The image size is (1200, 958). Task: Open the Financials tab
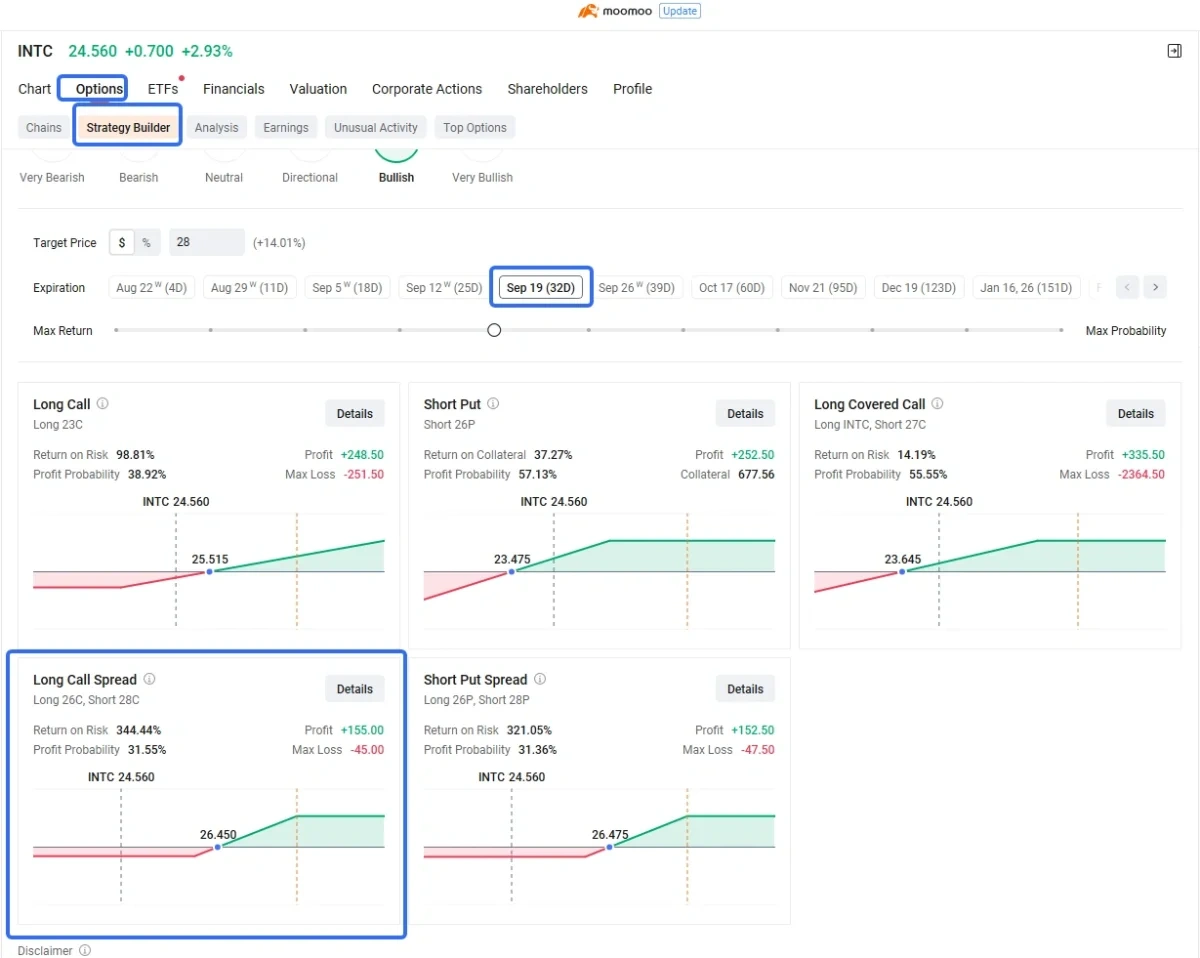tap(234, 89)
